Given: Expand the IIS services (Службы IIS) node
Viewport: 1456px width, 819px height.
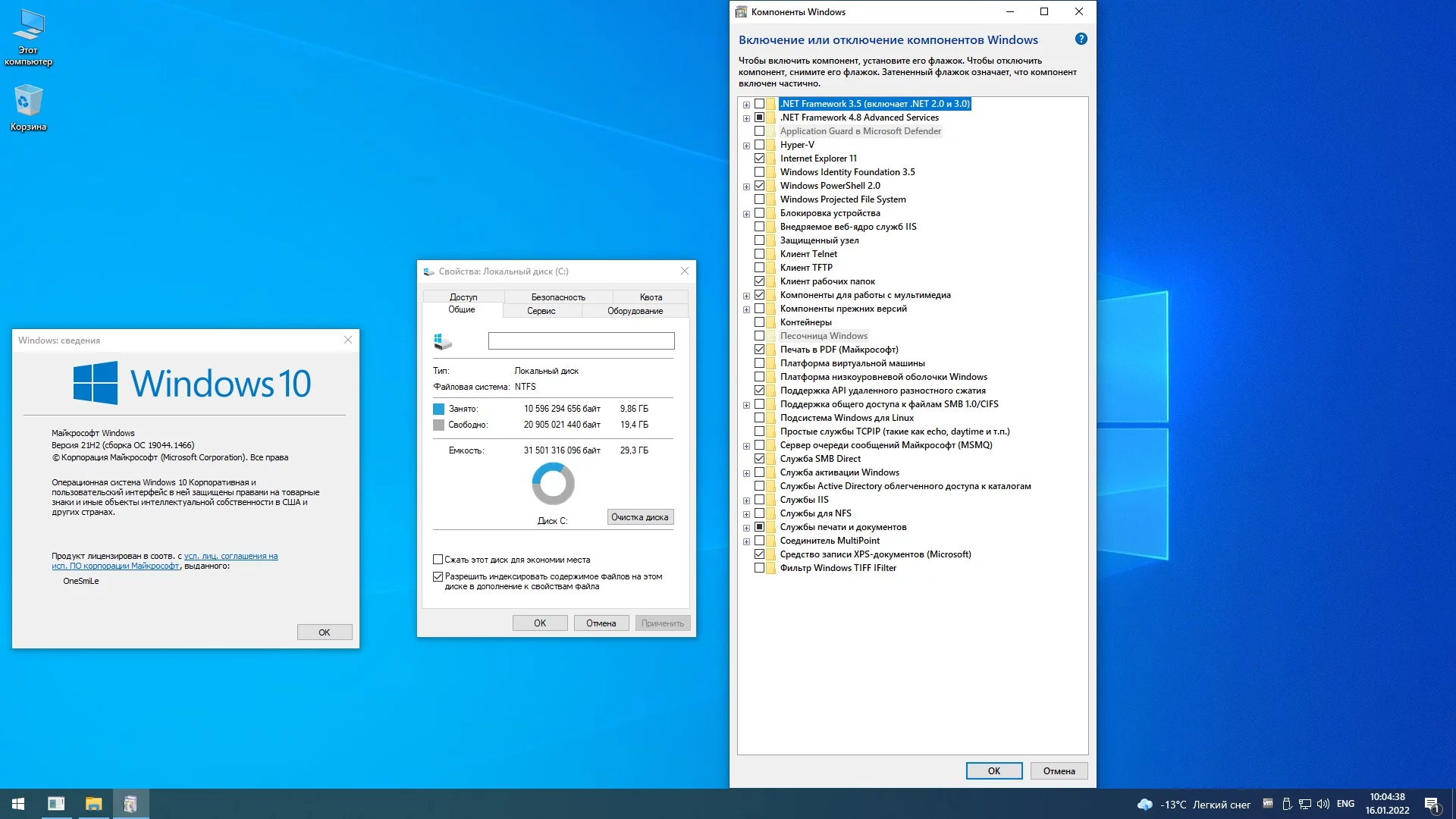Looking at the screenshot, I should pyautogui.click(x=746, y=500).
